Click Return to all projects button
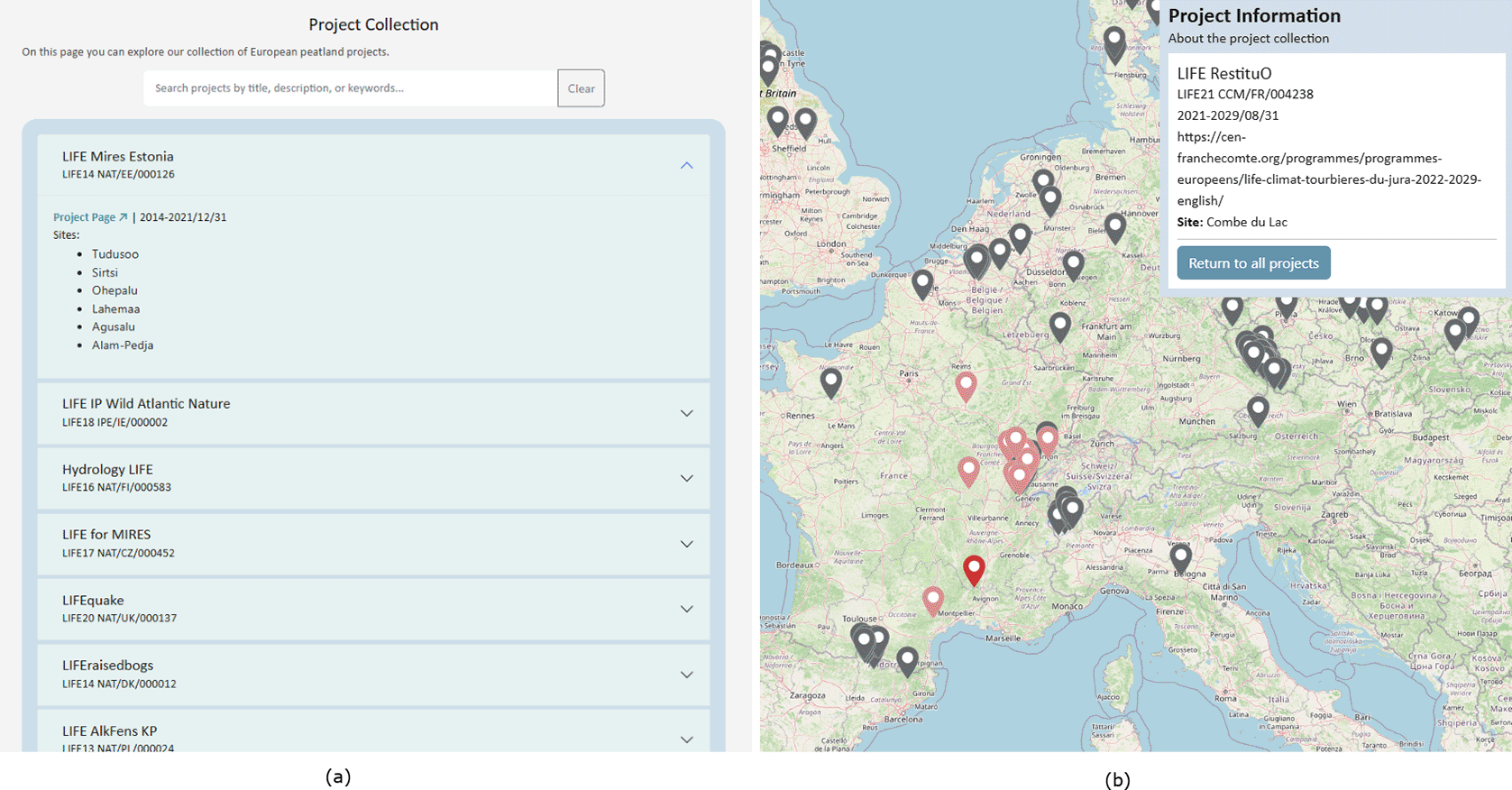This screenshot has height=790, width=1512. [x=1253, y=262]
